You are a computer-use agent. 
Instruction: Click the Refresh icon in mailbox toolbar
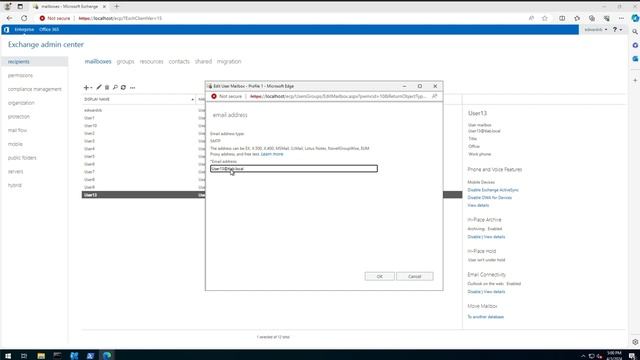coord(123,87)
